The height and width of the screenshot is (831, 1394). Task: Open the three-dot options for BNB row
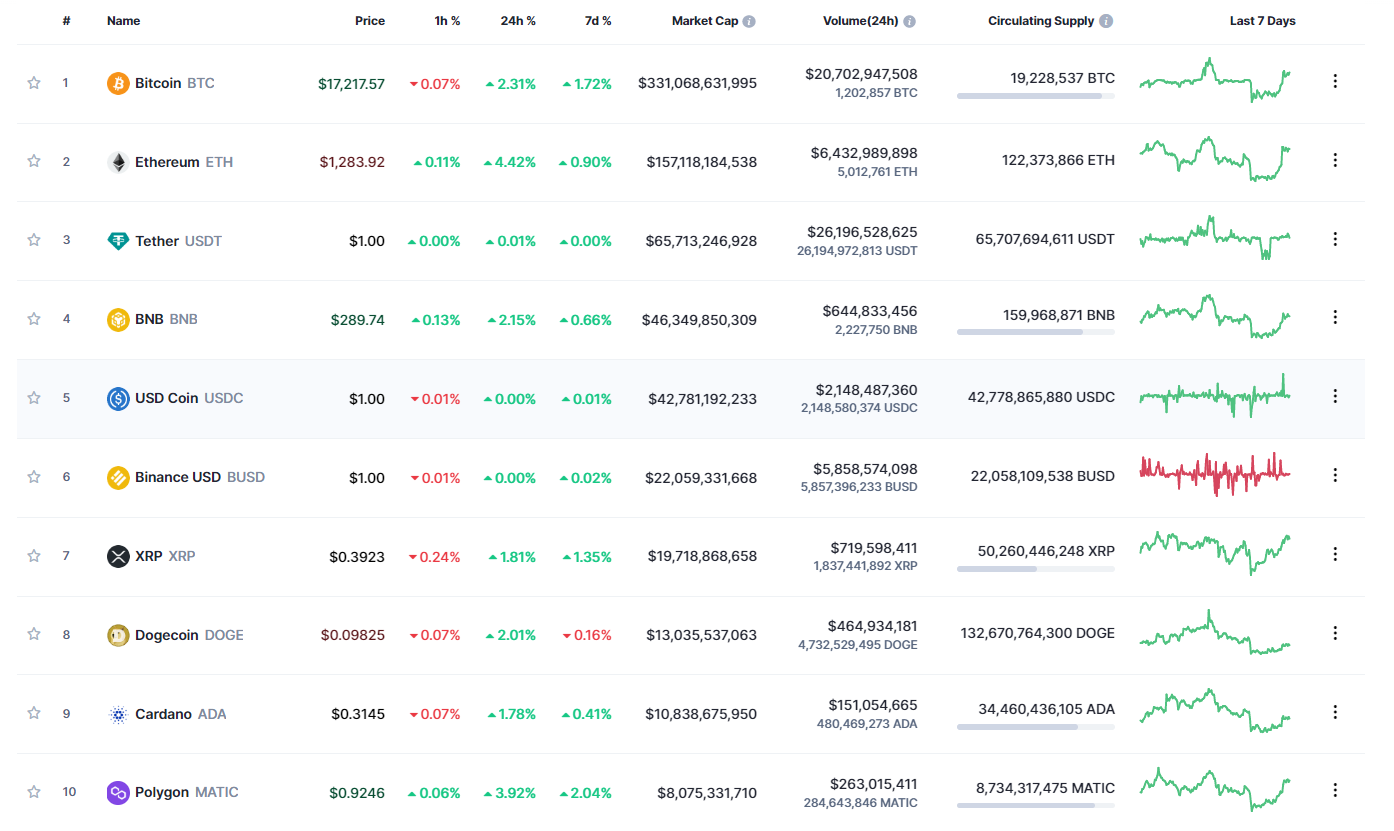pyautogui.click(x=1335, y=317)
